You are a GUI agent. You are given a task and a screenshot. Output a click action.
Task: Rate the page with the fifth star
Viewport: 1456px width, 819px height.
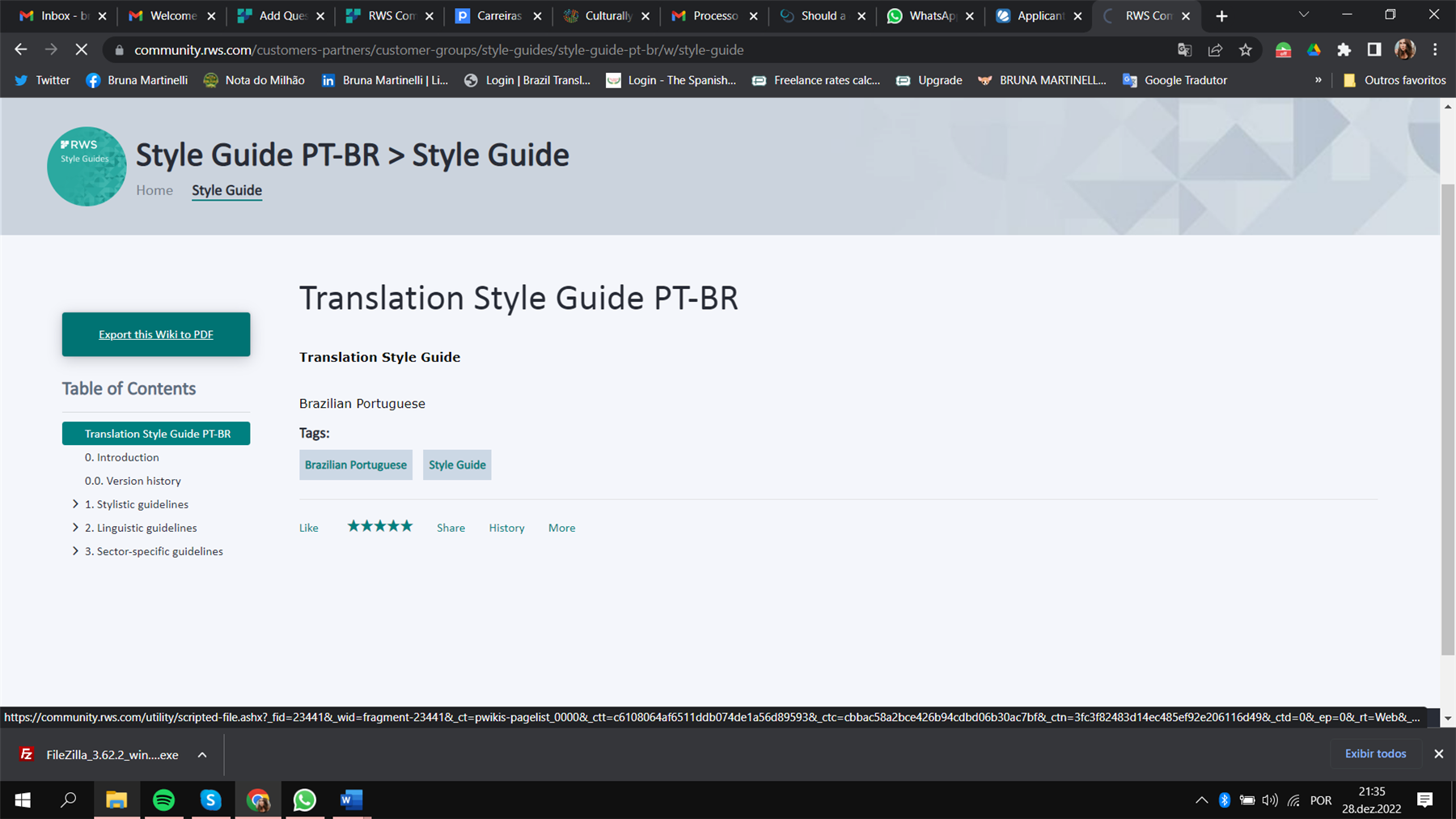[407, 526]
